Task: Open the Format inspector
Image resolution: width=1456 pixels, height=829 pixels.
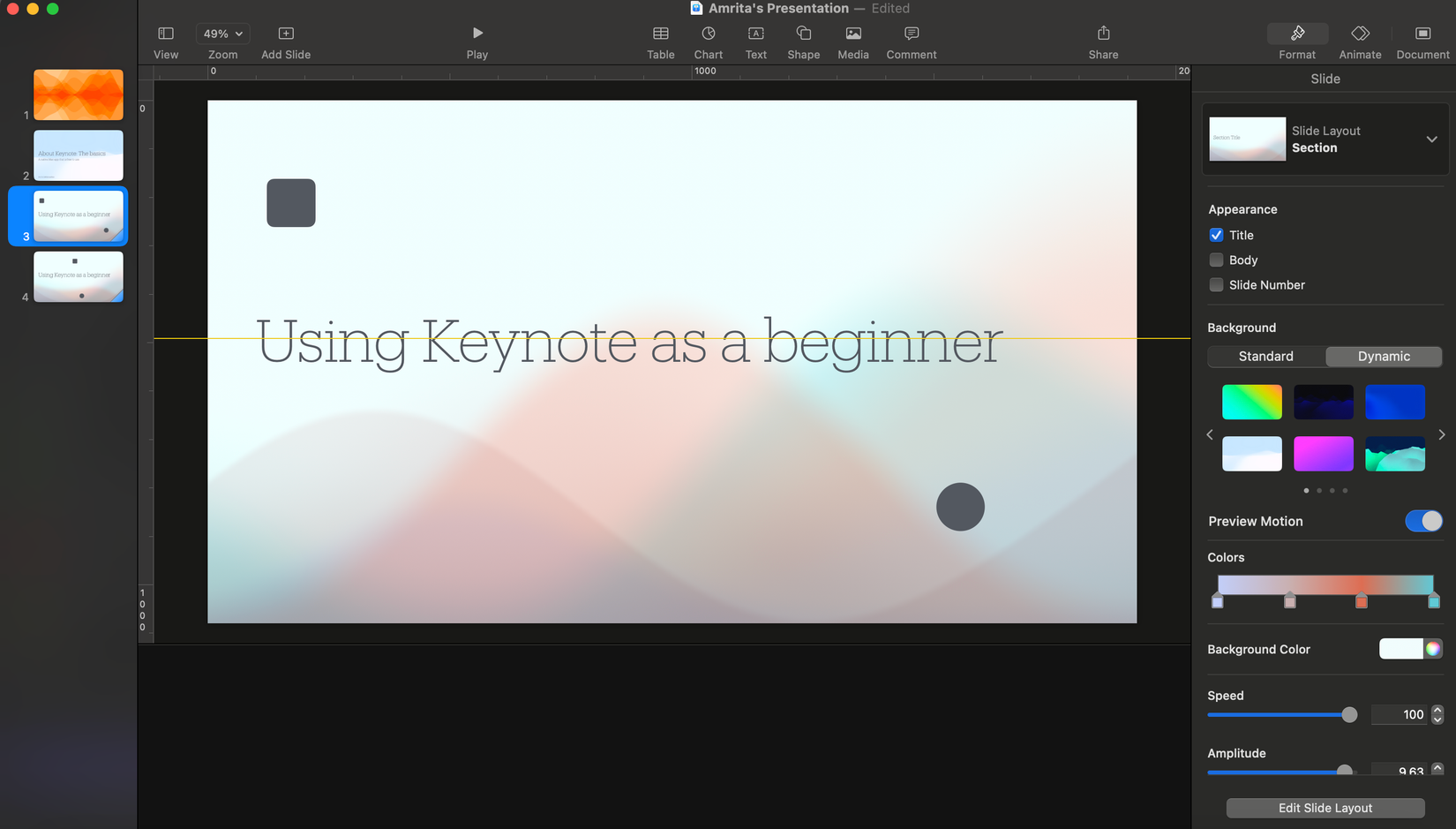Action: click(x=1297, y=34)
